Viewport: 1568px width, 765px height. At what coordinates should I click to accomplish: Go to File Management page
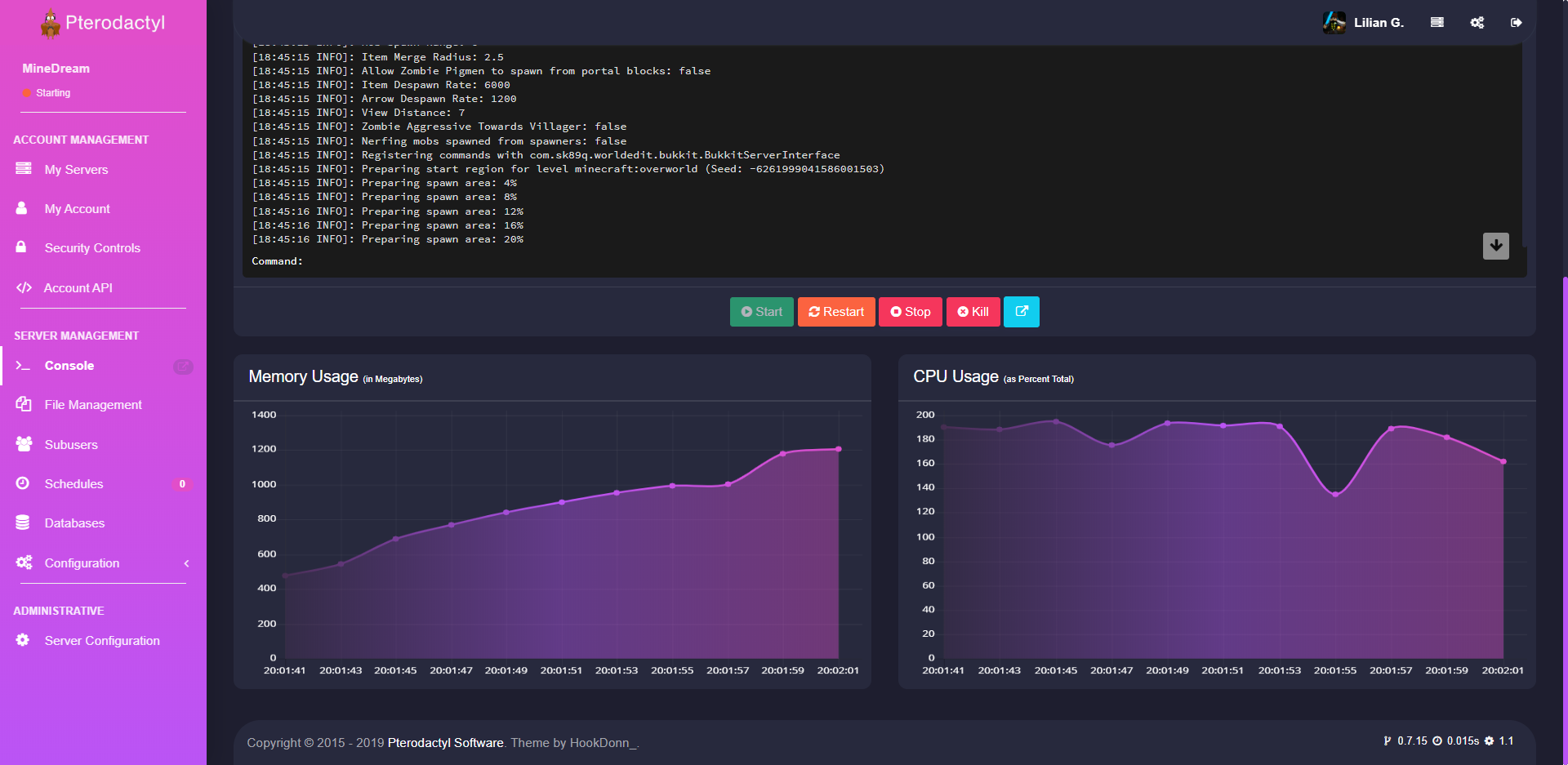pos(92,405)
